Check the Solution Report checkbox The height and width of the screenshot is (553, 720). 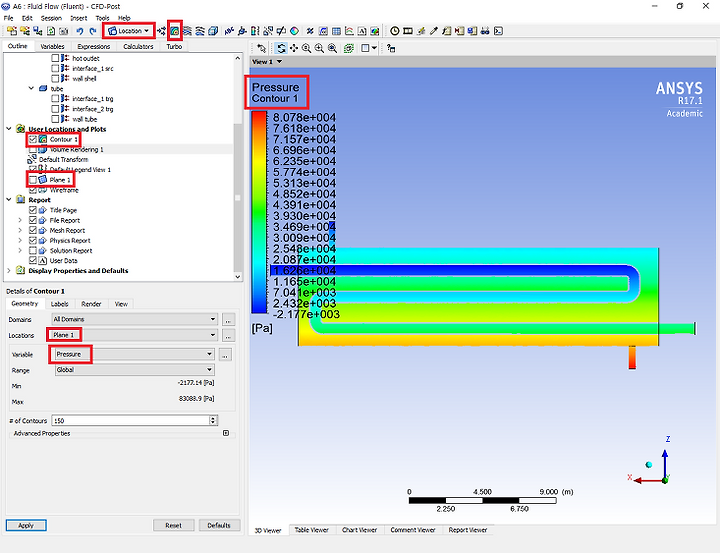pyautogui.click(x=33, y=250)
